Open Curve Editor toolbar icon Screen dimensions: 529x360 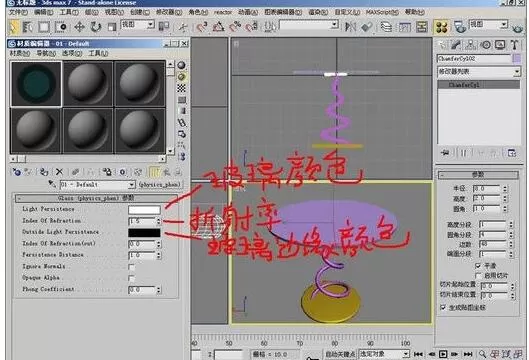404,27
